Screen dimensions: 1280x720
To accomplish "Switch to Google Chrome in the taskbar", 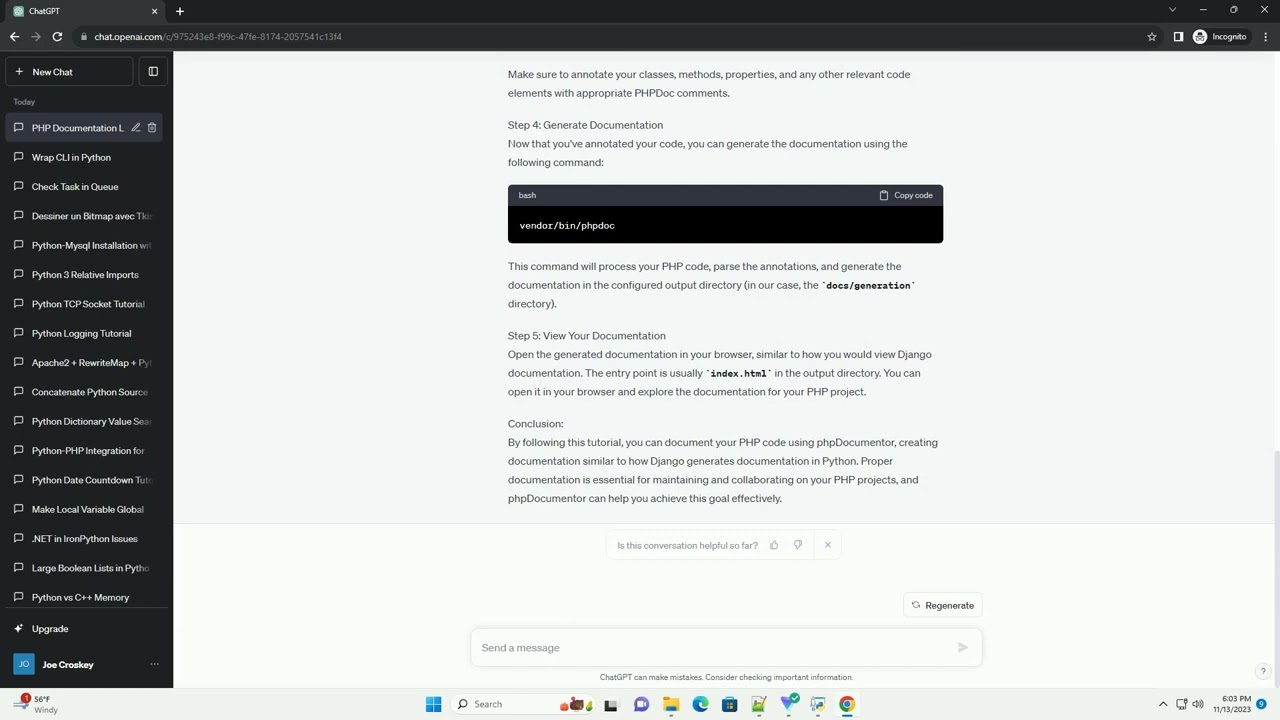I will 847,704.
